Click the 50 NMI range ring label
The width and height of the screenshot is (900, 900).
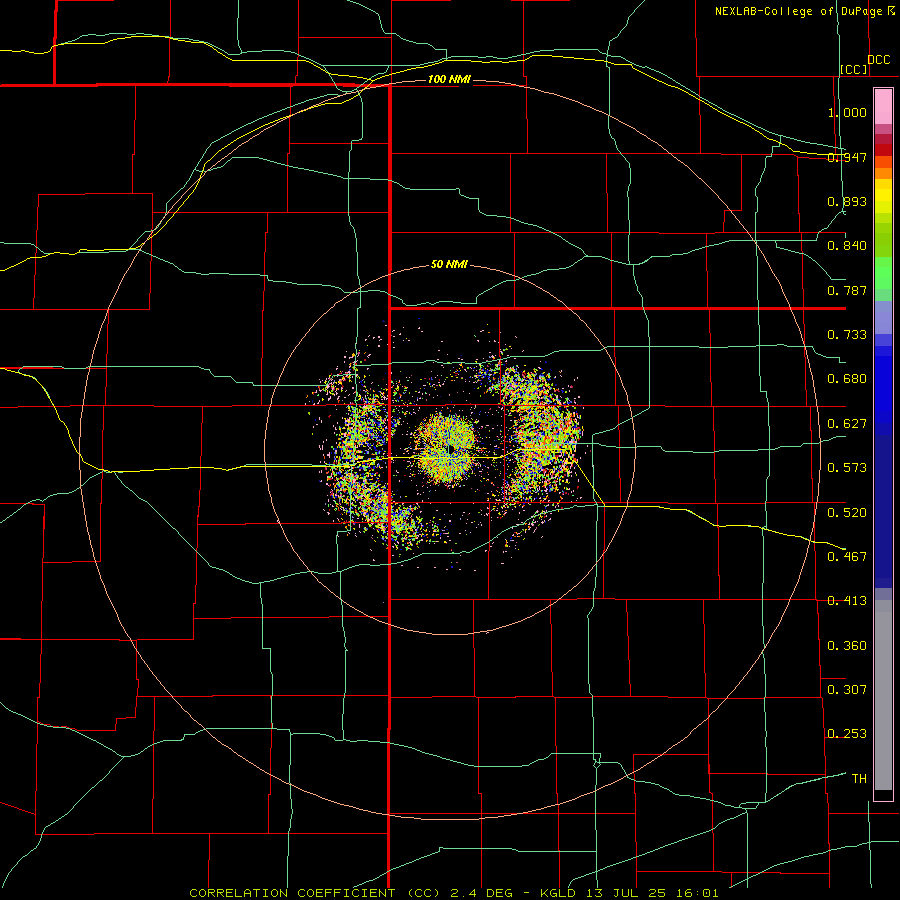449,264
